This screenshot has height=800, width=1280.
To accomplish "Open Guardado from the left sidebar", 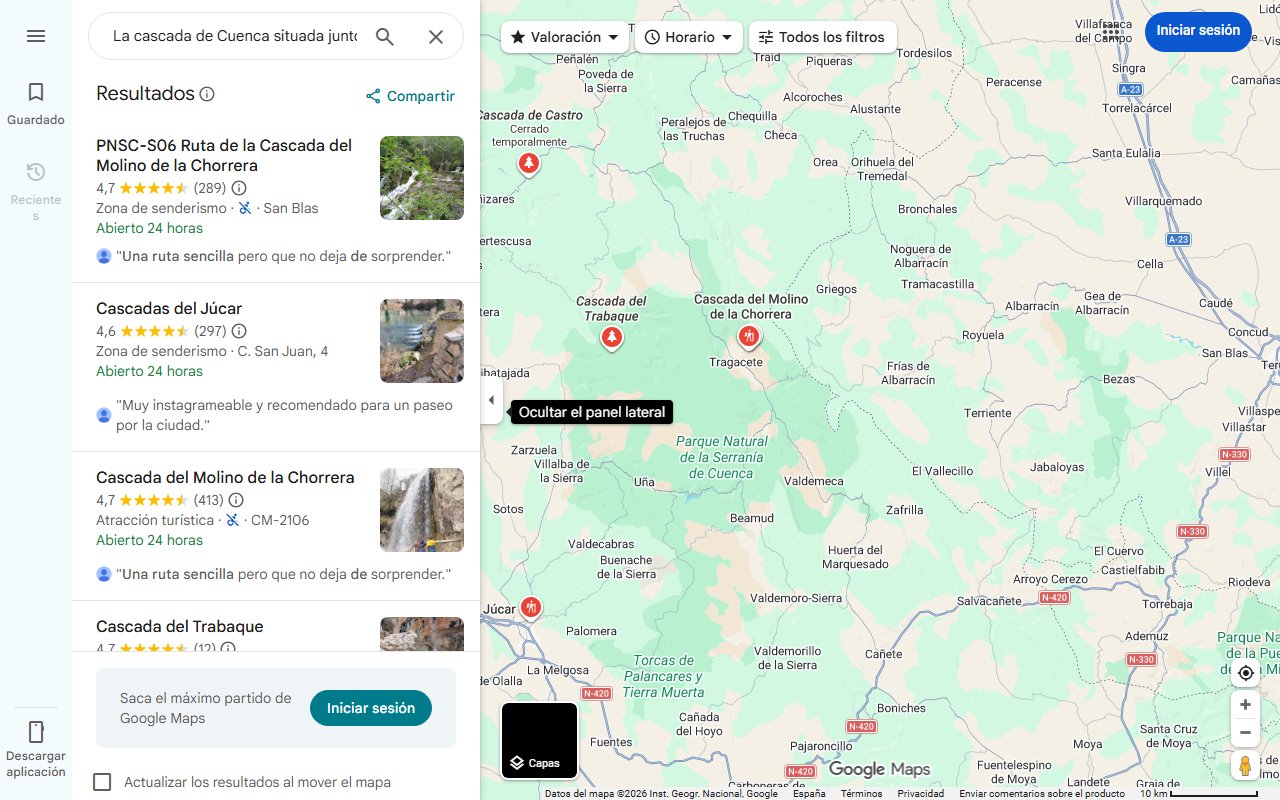I will (x=36, y=100).
